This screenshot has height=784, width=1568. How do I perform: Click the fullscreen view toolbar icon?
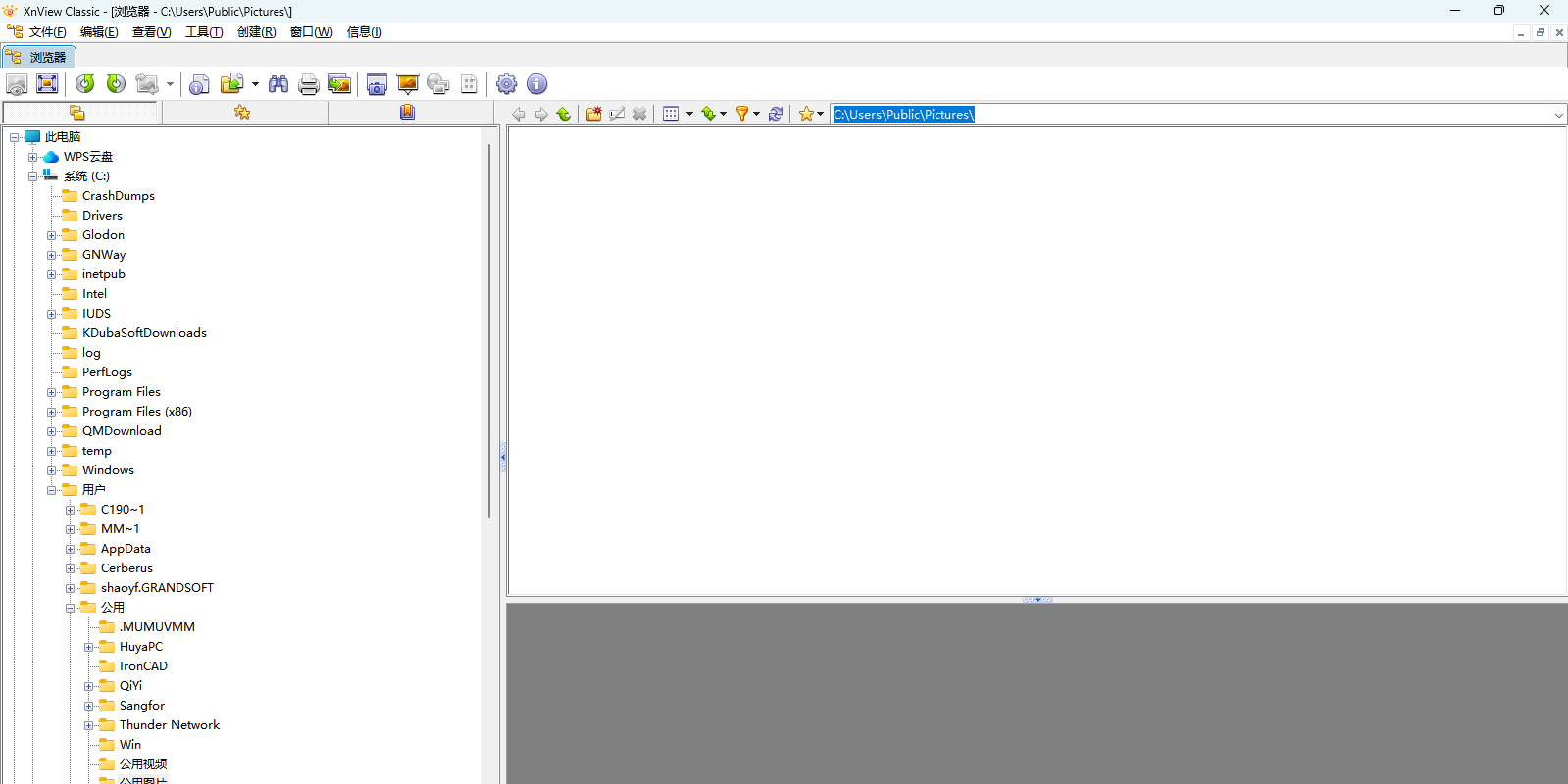(47, 84)
